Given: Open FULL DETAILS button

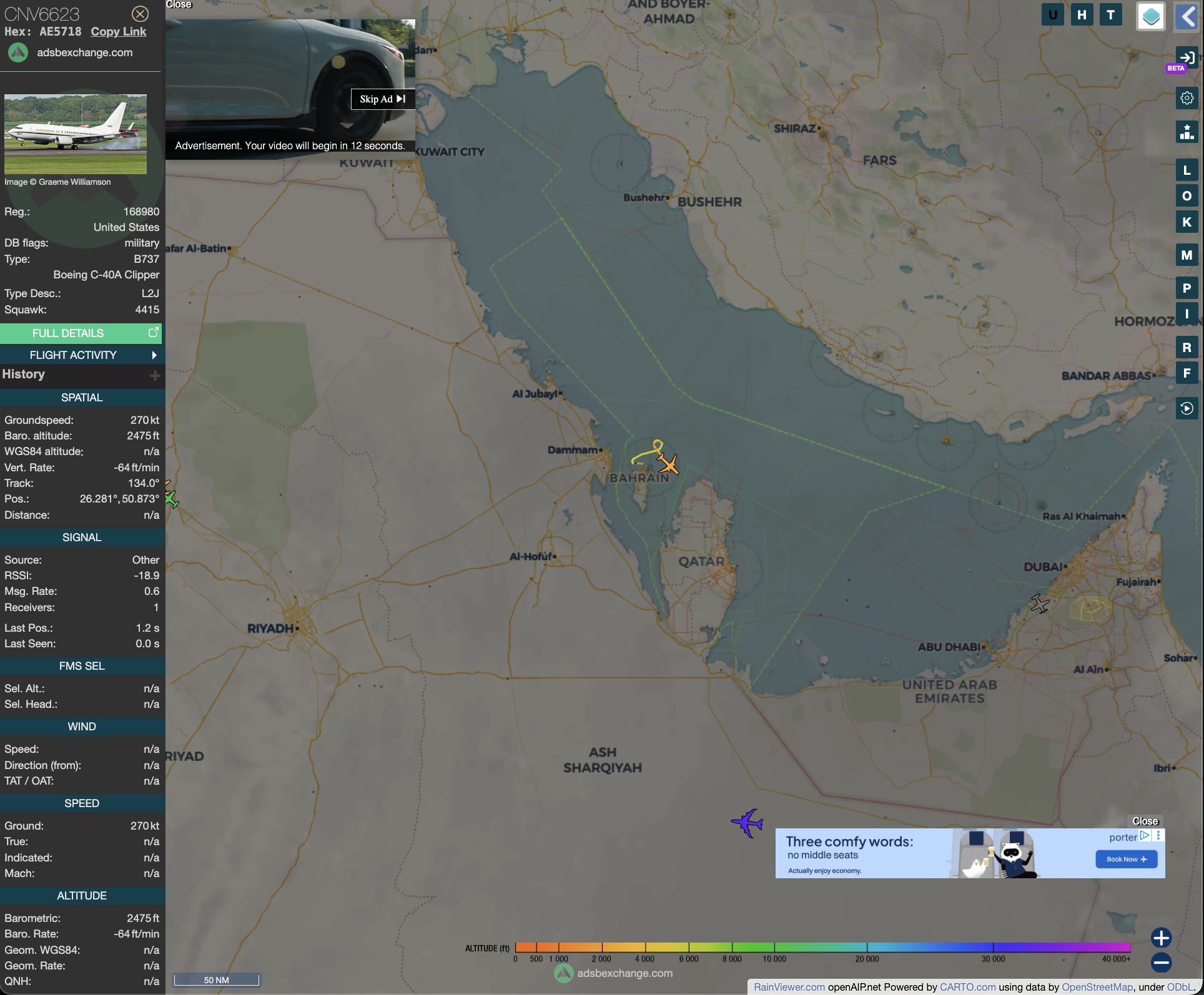Looking at the screenshot, I should [81, 333].
